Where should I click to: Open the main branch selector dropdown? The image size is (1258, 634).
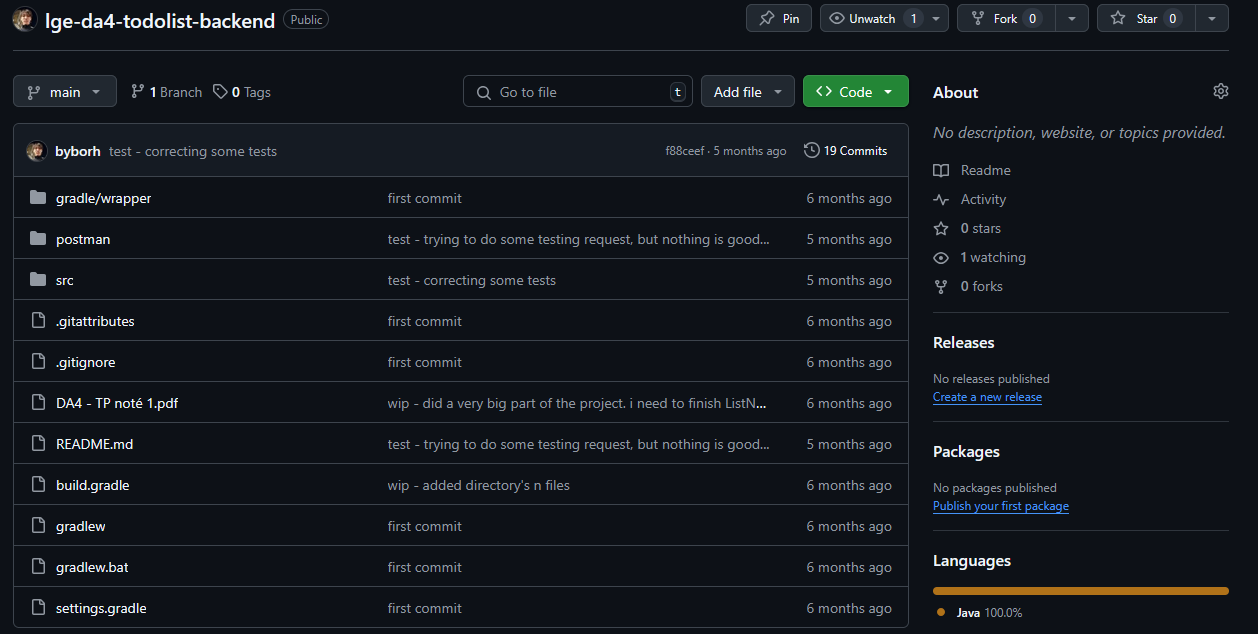(x=65, y=92)
